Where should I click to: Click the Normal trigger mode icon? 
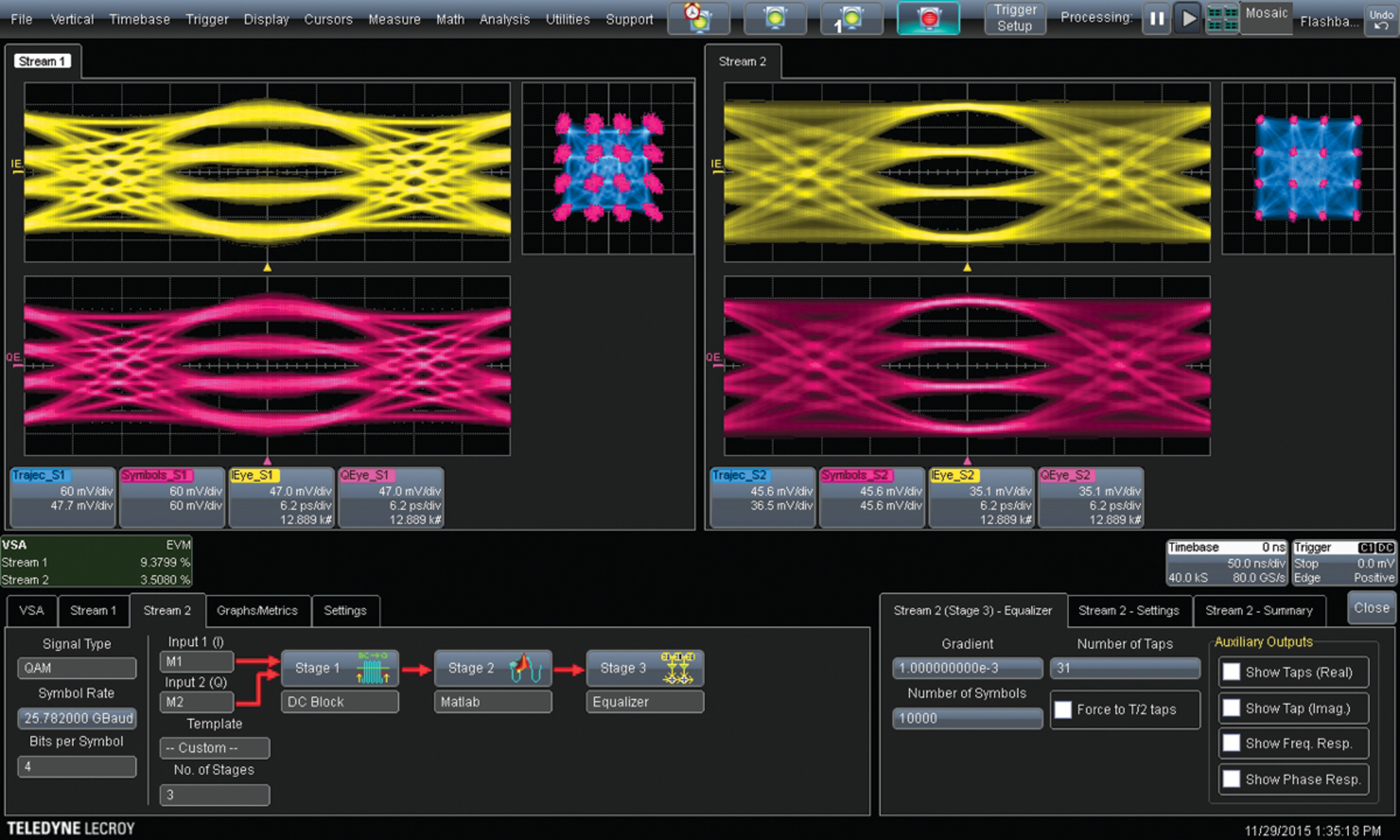coord(775,18)
